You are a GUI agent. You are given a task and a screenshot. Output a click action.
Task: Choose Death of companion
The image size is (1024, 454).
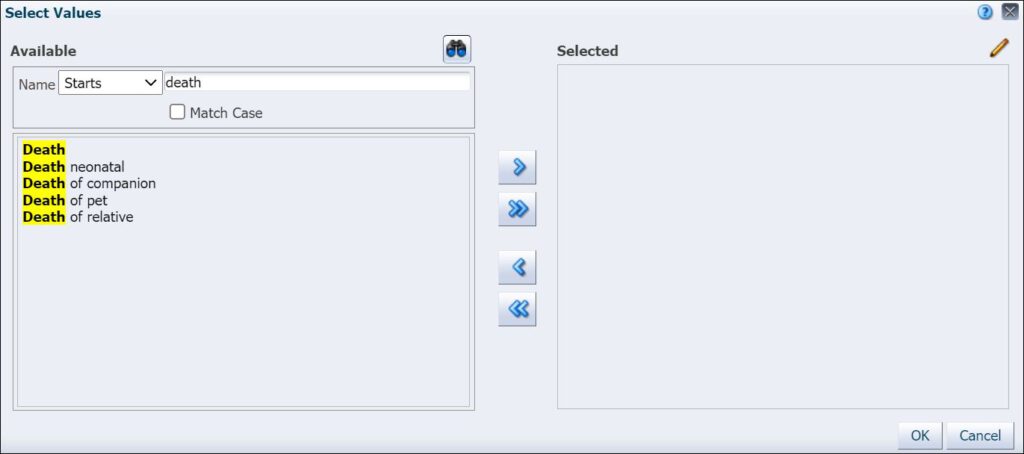[x=89, y=184]
